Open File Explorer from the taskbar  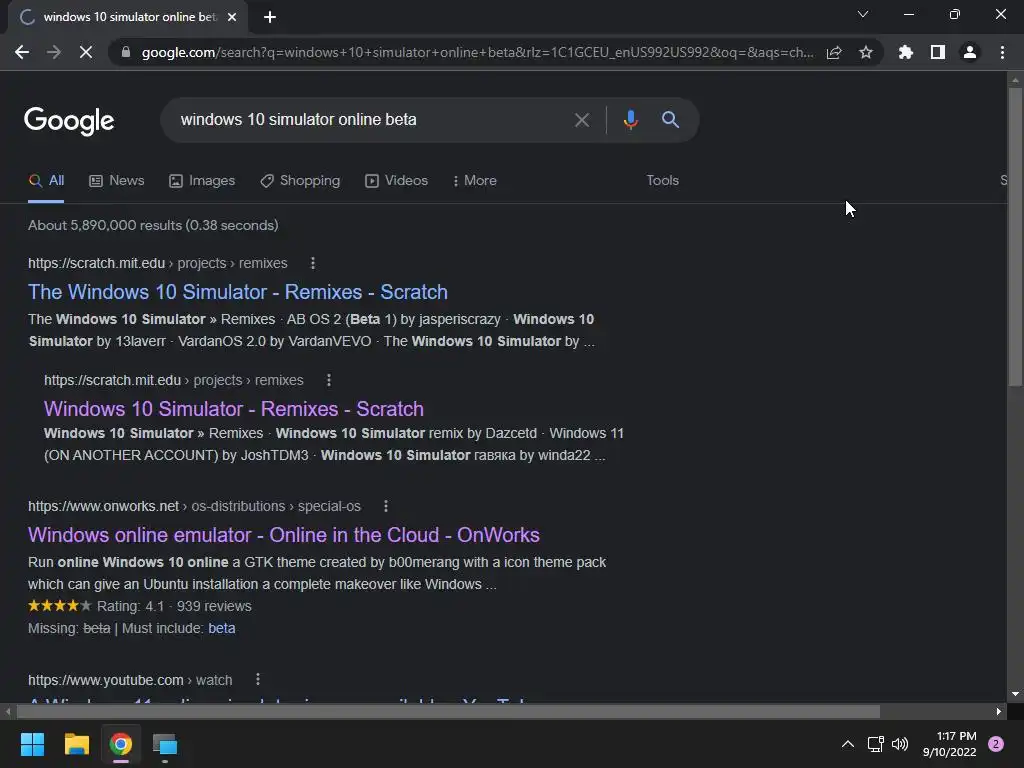point(76,744)
